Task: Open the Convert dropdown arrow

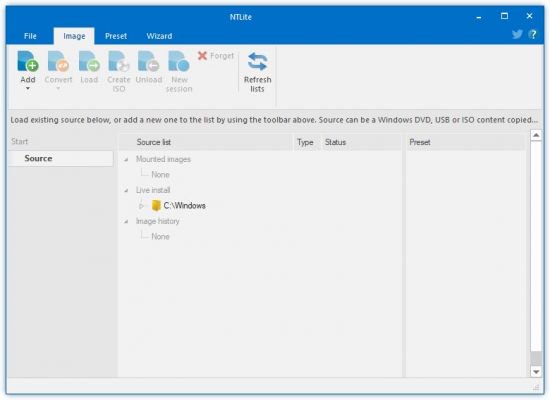Action: coord(58,88)
